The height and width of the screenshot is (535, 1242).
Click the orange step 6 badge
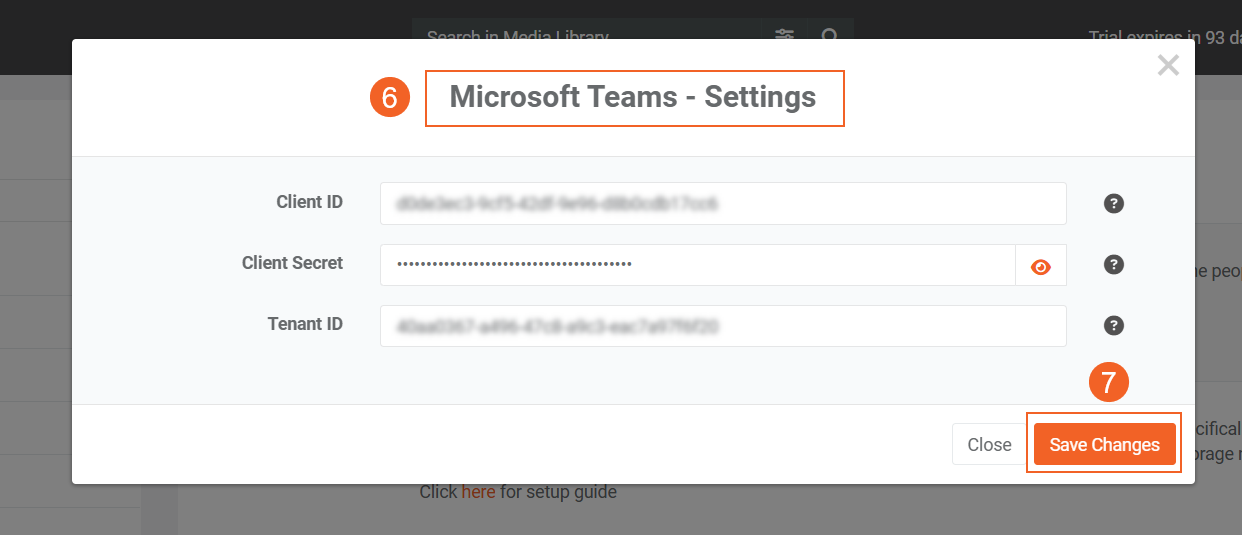390,97
